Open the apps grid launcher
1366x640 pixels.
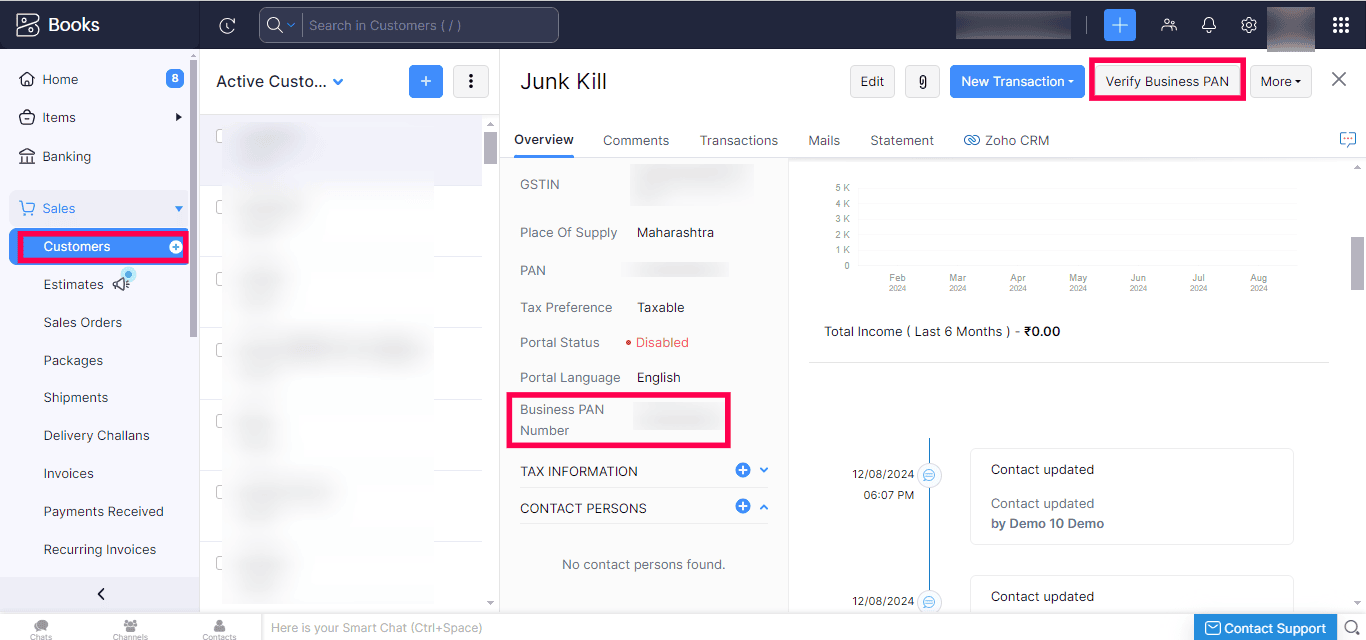point(1341,26)
